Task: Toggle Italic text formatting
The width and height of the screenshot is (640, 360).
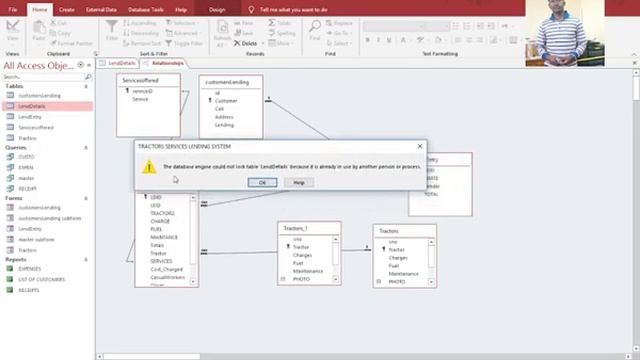Action: tap(378, 40)
